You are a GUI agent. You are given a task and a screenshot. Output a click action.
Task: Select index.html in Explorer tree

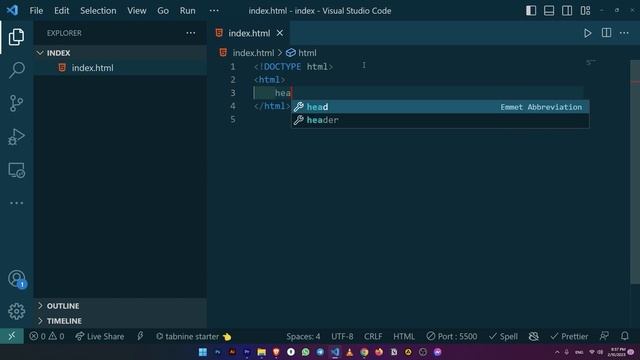tap(121, 68)
